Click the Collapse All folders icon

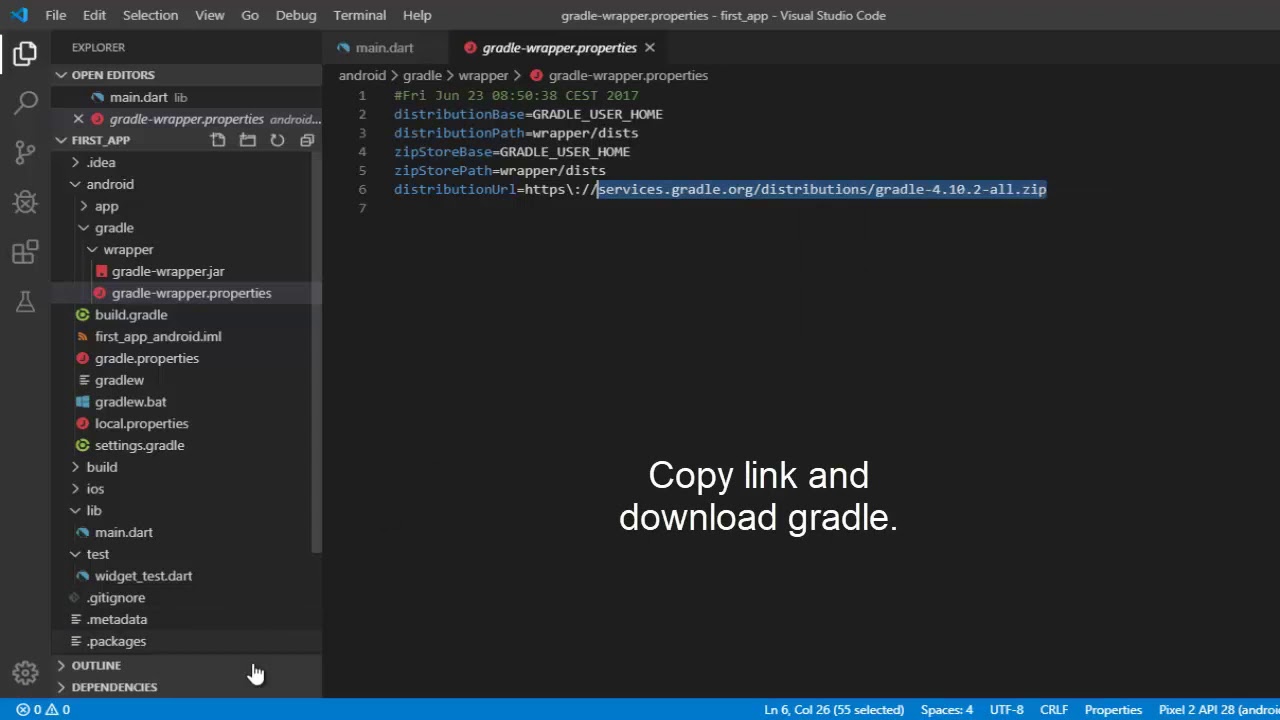[x=307, y=140]
